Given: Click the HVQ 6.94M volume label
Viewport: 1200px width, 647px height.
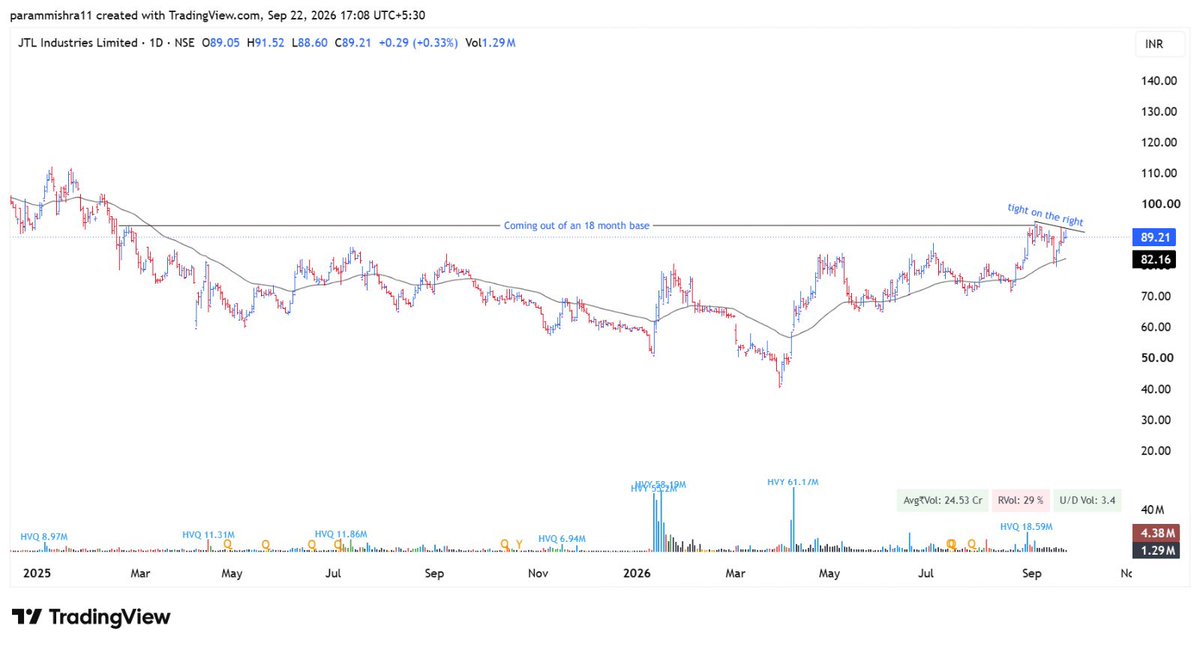Looking at the screenshot, I should point(561,539).
